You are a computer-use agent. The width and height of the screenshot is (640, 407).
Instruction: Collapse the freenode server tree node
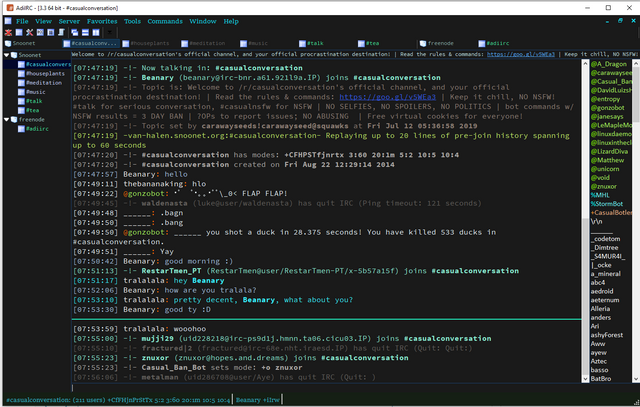pos(7,119)
